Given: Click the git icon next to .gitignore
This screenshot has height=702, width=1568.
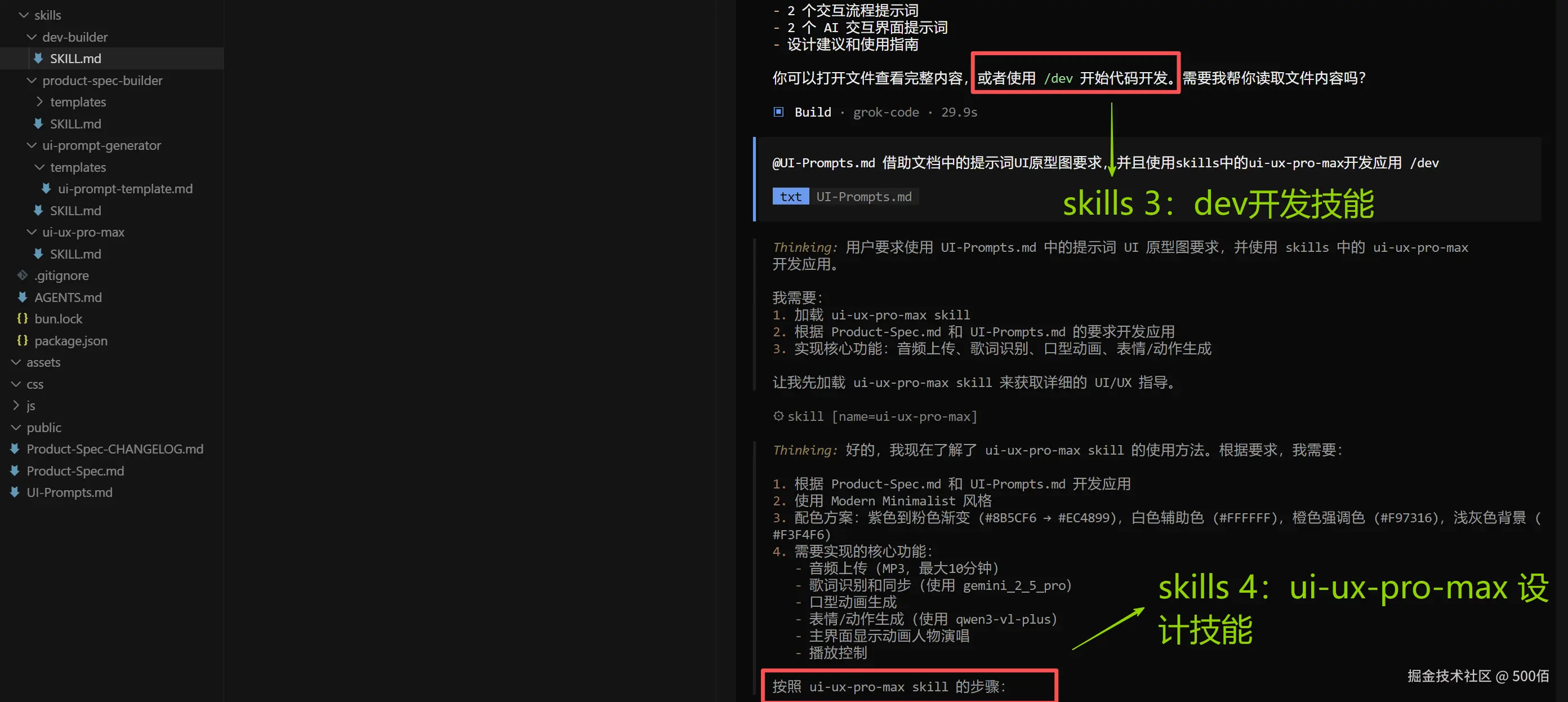Looking at the screenshot, I should tap(22, 275).
